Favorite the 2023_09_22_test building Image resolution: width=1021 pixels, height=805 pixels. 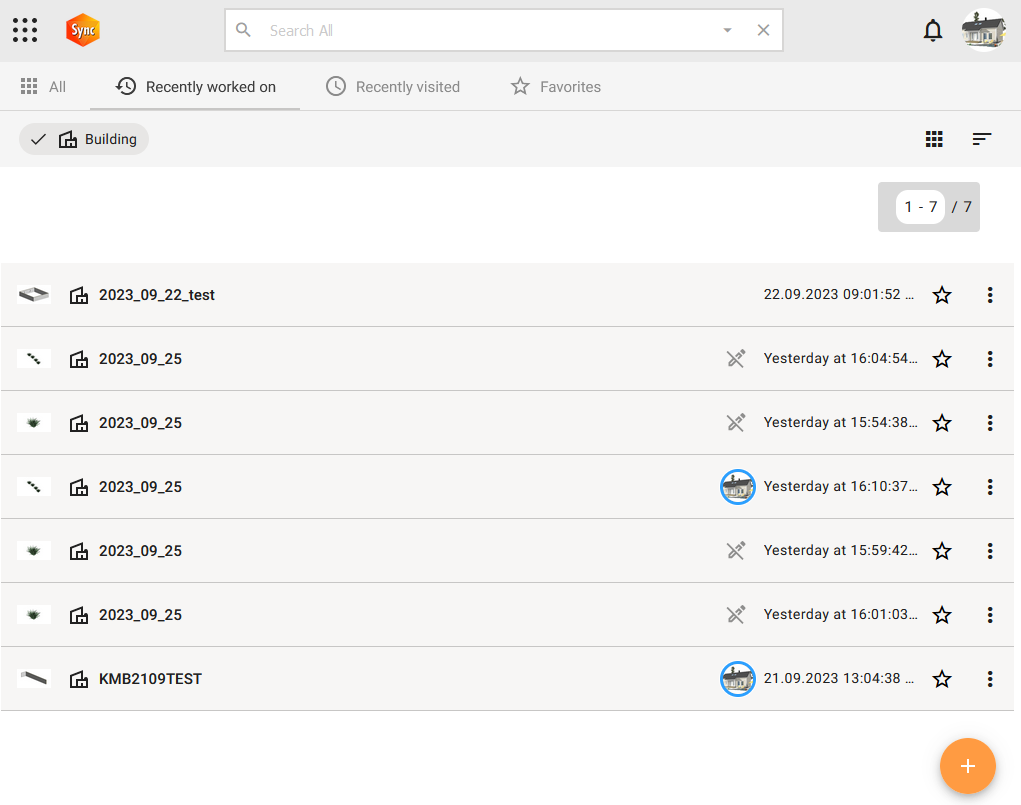[942, 295]
